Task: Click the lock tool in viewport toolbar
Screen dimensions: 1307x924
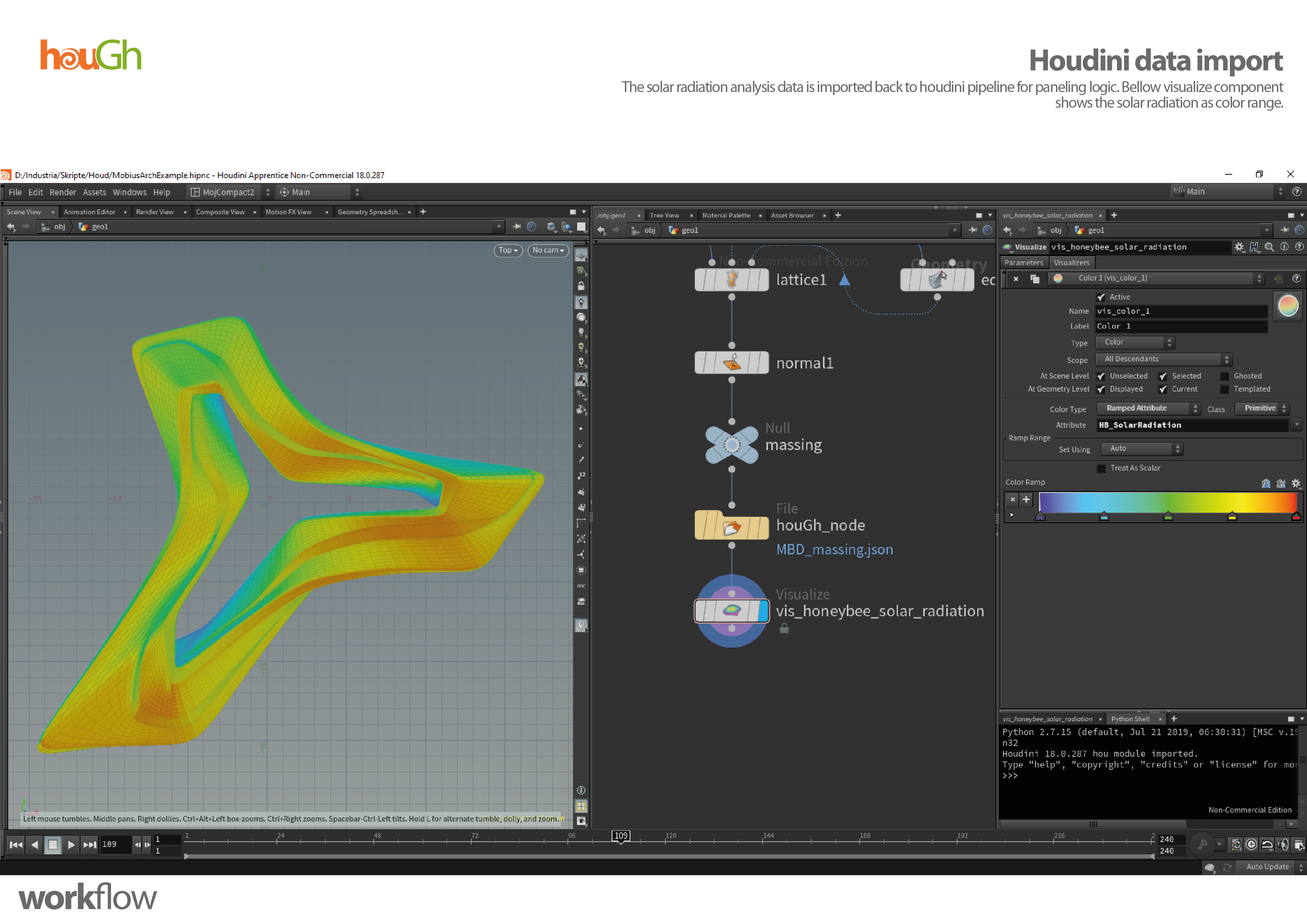Action: click(x=580, y=287)
